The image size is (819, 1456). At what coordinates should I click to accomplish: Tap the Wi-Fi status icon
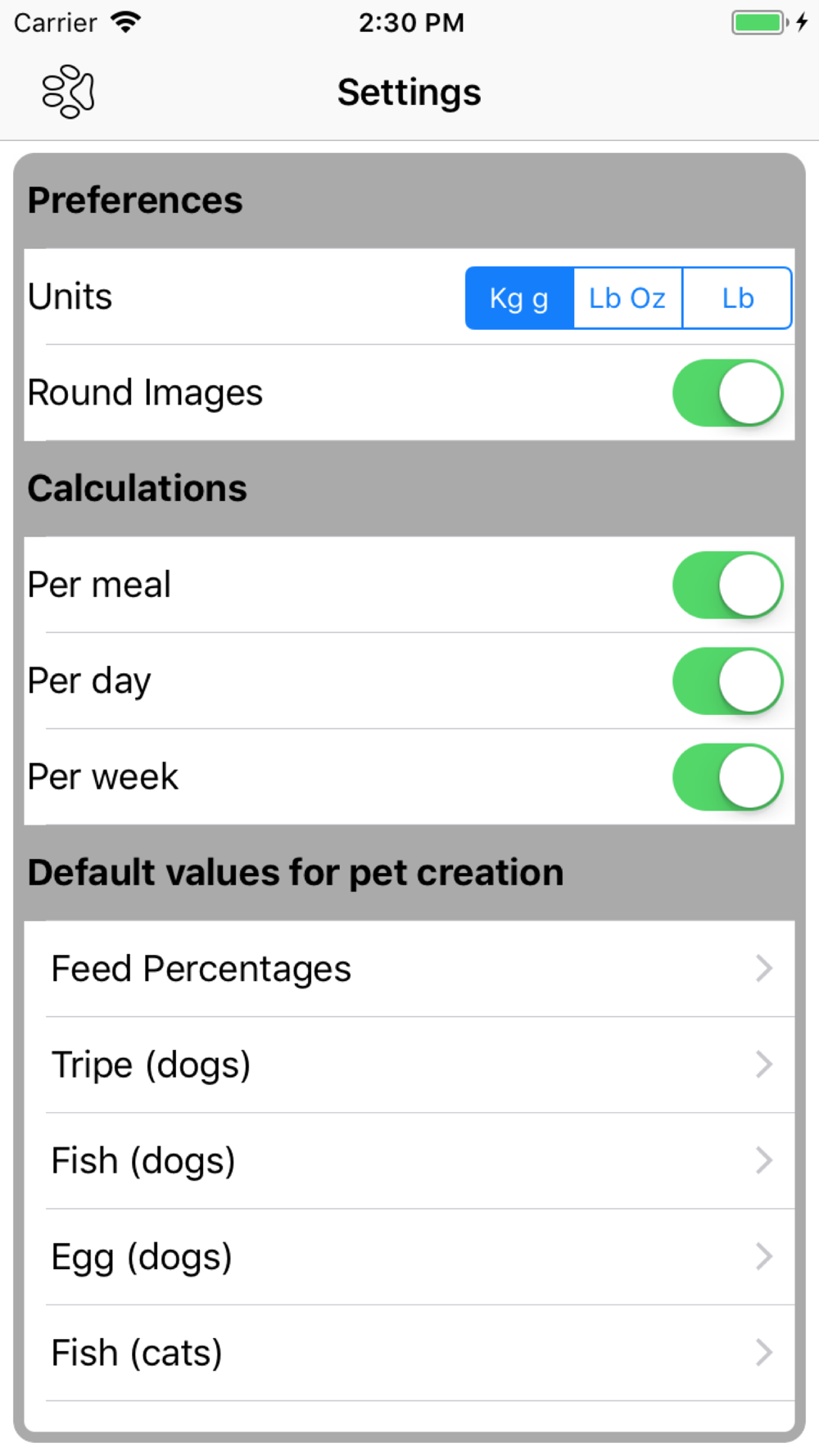(125, 22)
